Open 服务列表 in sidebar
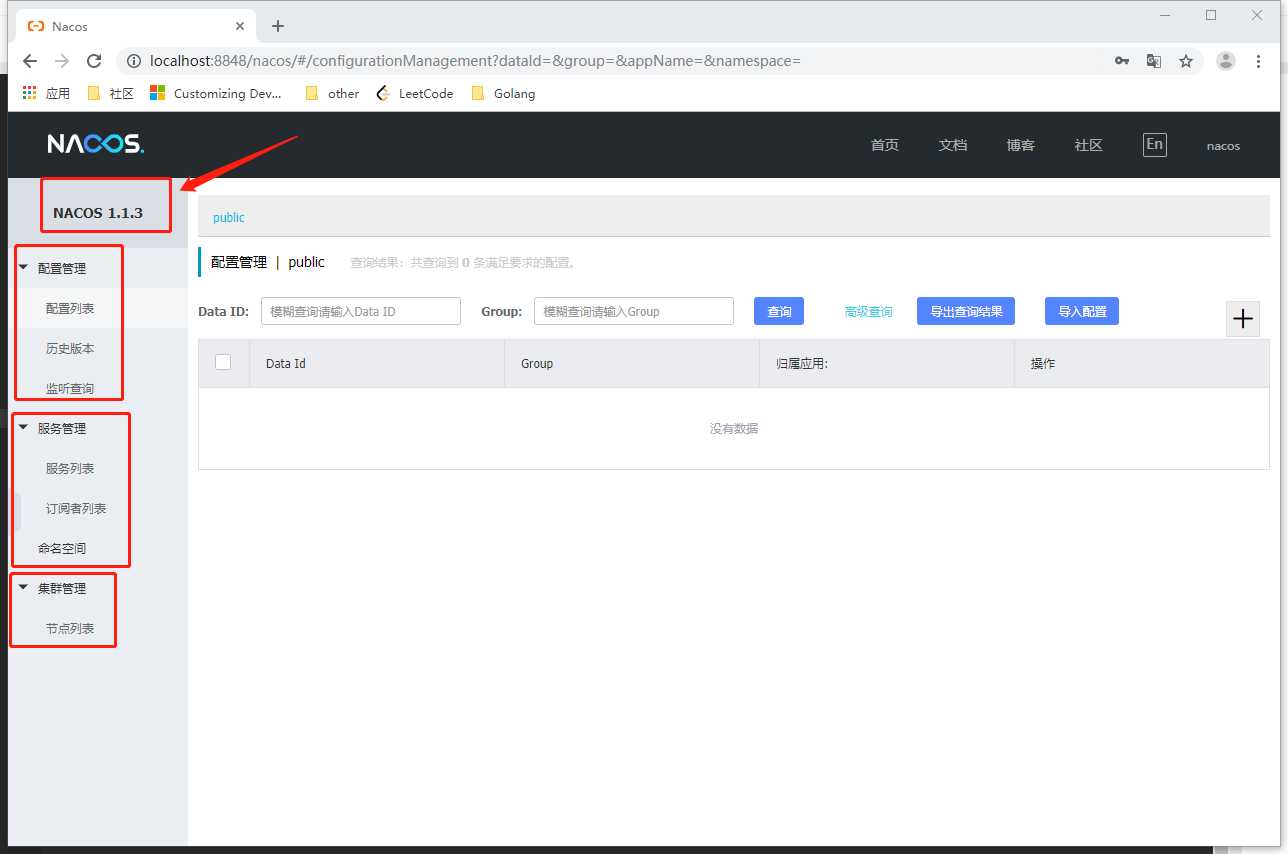1288x854 pixels. [70, 468]
